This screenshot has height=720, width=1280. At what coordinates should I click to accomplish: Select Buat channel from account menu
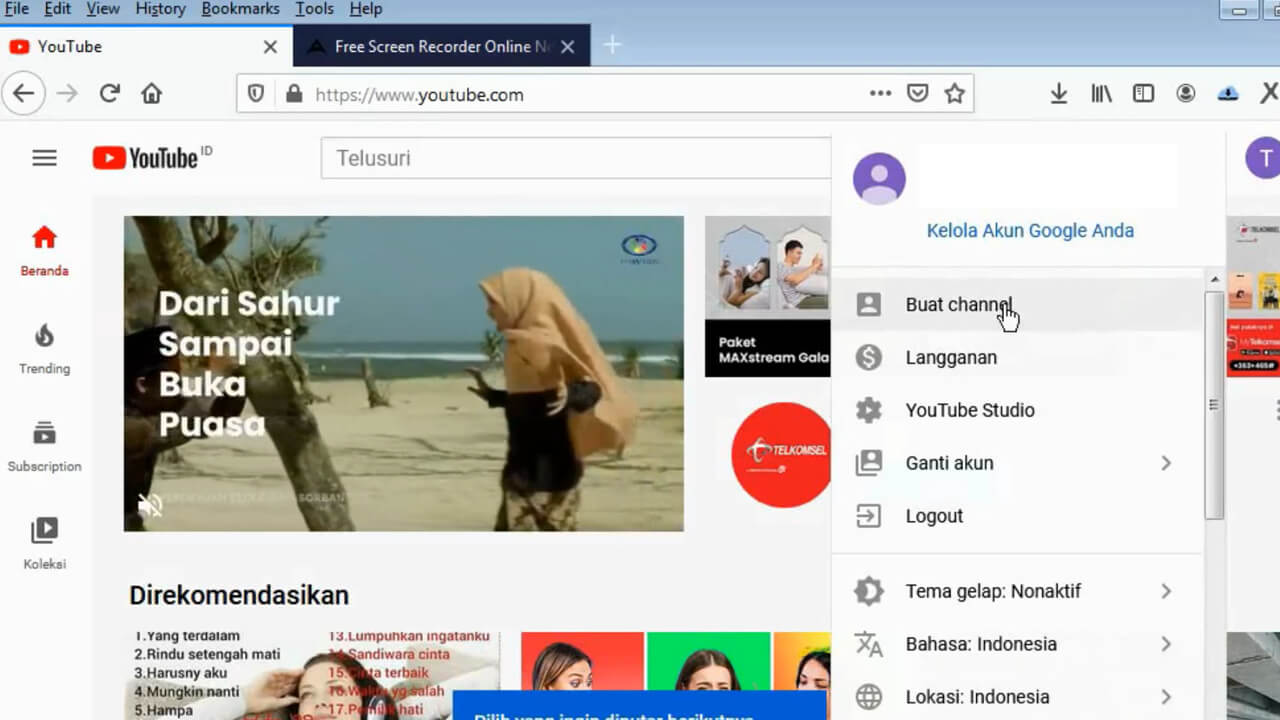[x=1017, y=305]
